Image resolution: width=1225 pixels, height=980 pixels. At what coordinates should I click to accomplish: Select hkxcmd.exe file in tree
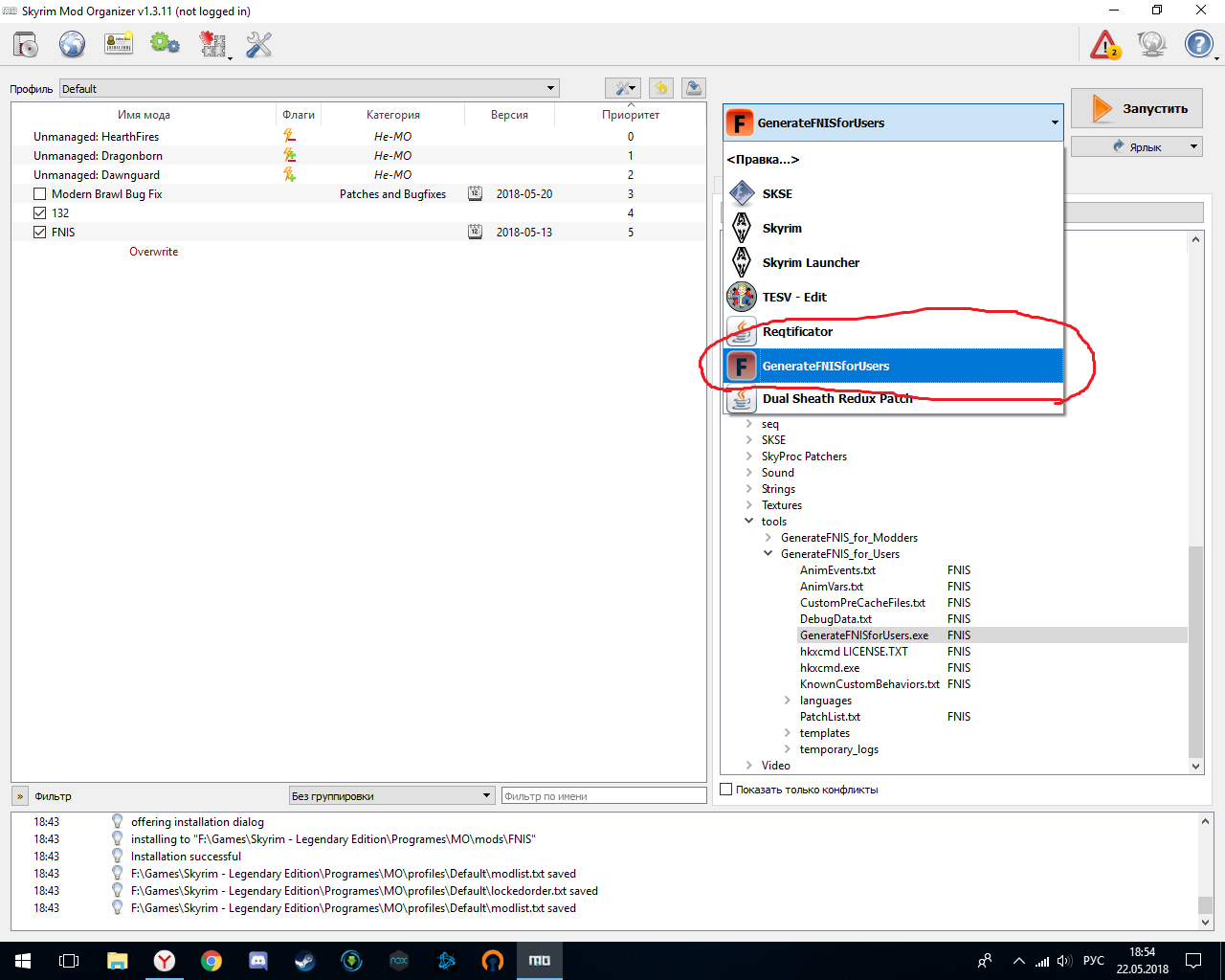pos(830,668)
